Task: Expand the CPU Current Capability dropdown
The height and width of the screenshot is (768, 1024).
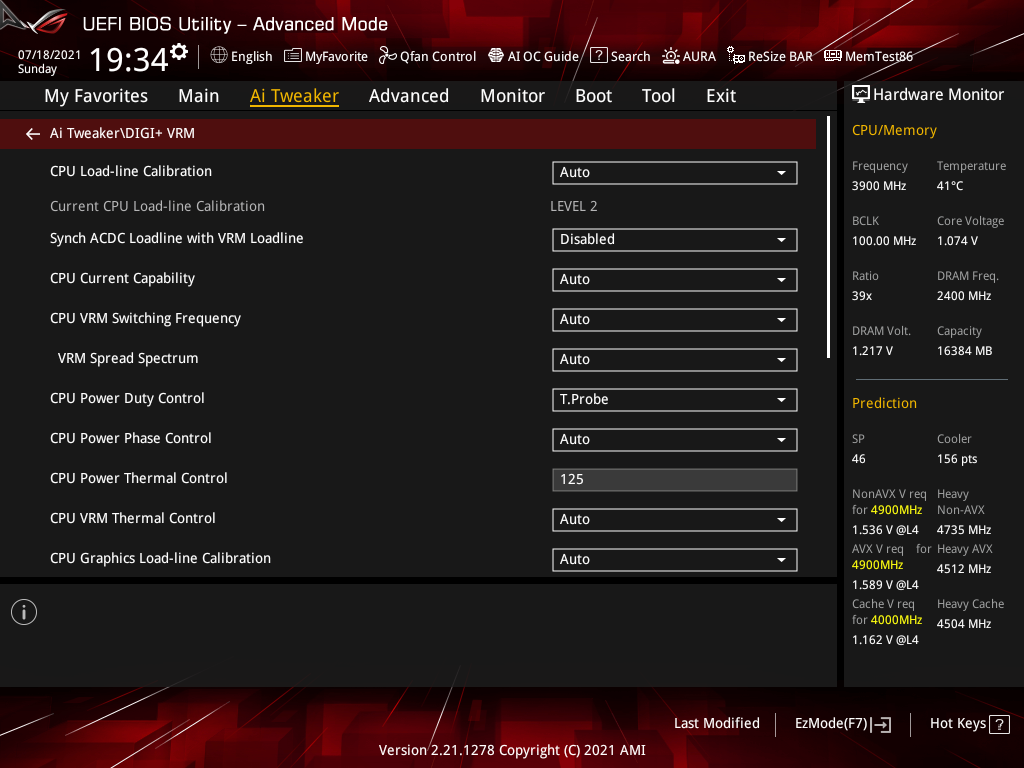Action: point(674,279)
